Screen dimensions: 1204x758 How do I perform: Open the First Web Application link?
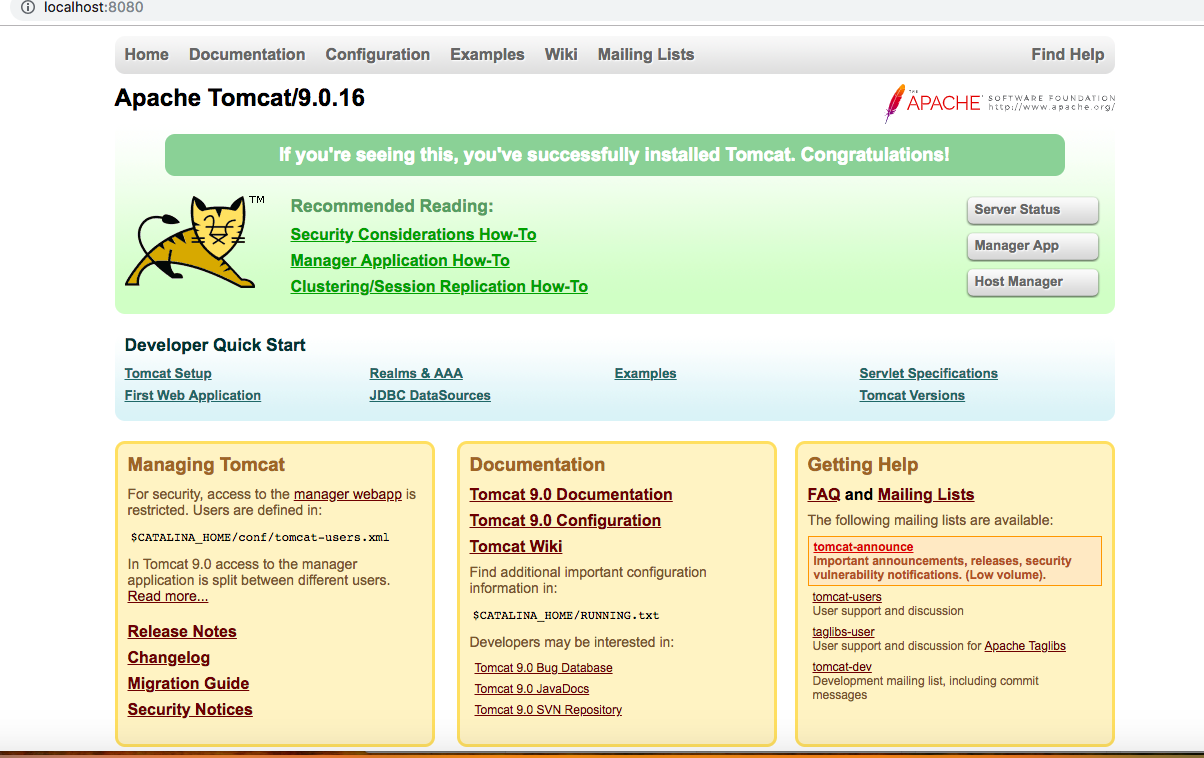(193, 396)
